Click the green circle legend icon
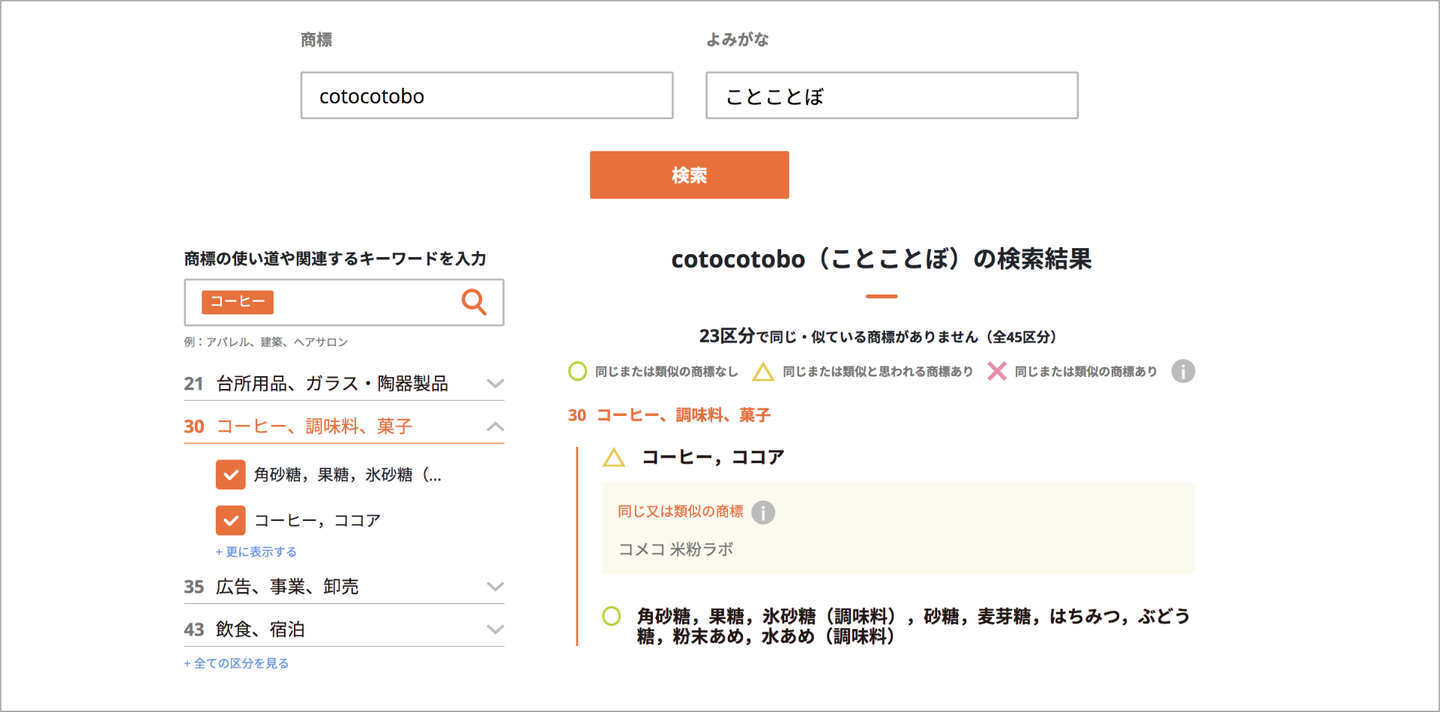The width and height of the screenshot is (1440, 712). 577,372
